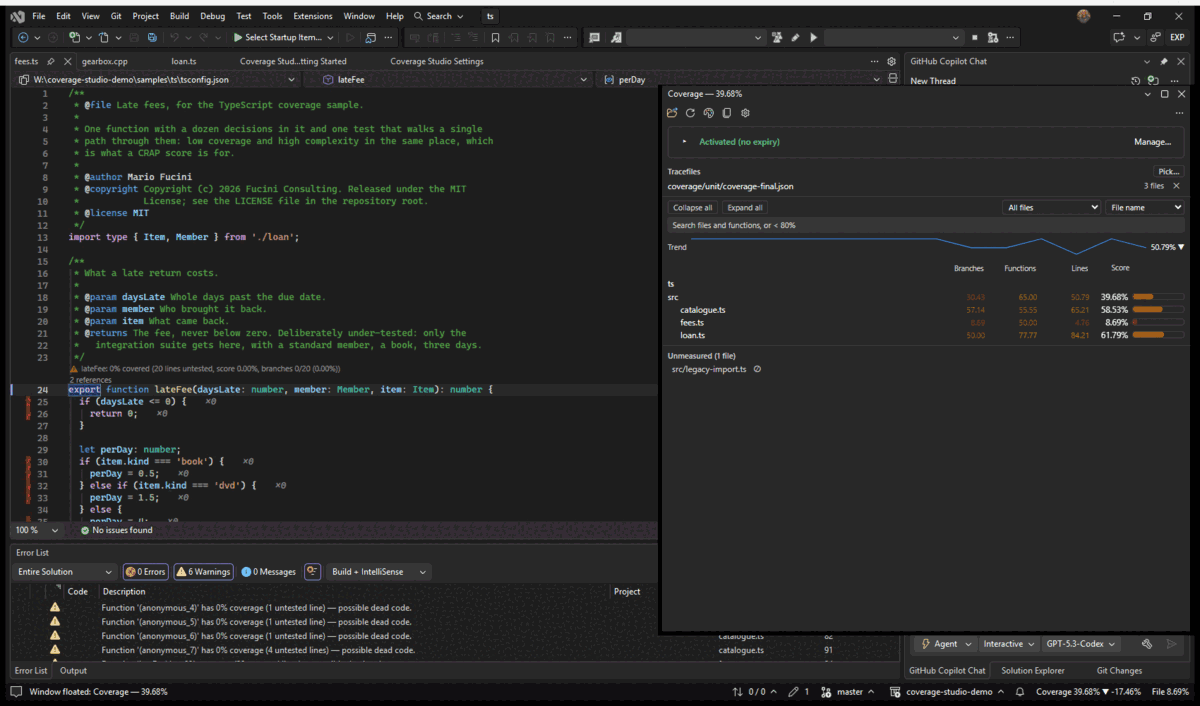Click the Collapse all button
This screenshot has width=1200, height=706.
pyautogui.click(x=693, y=207)
